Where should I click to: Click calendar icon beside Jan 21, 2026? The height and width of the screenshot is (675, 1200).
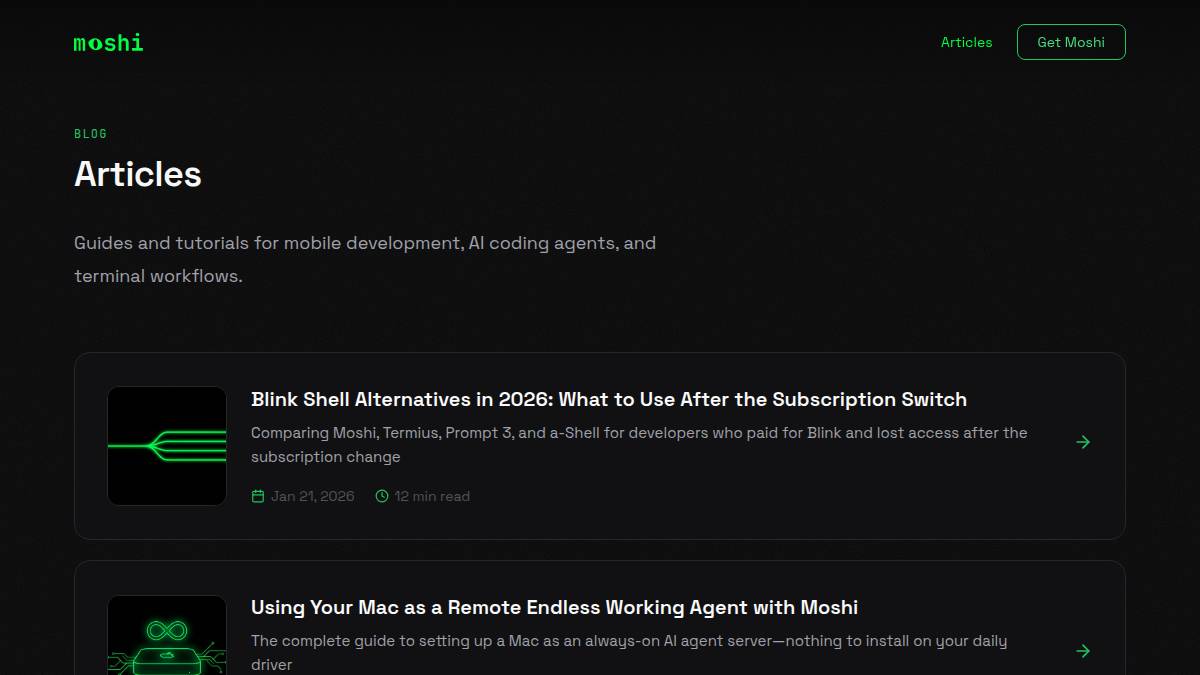(258, 496)
